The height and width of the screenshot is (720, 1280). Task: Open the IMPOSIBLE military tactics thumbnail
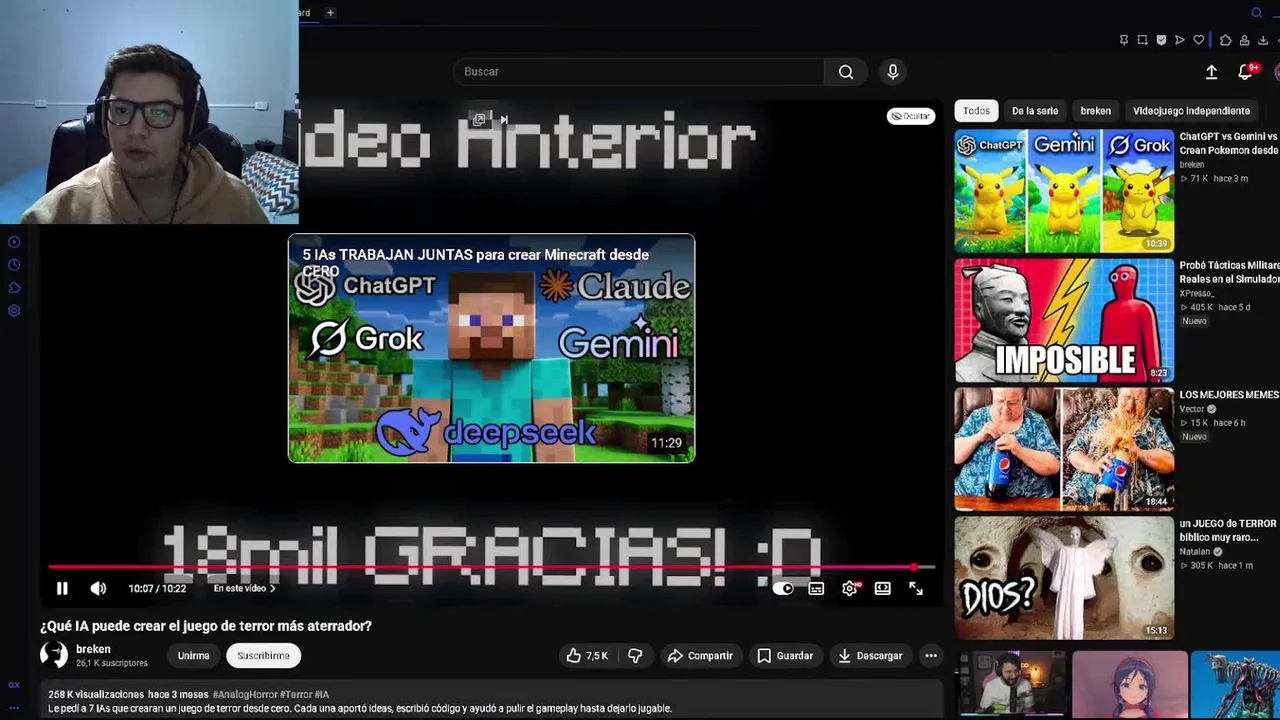(1064, 321)
